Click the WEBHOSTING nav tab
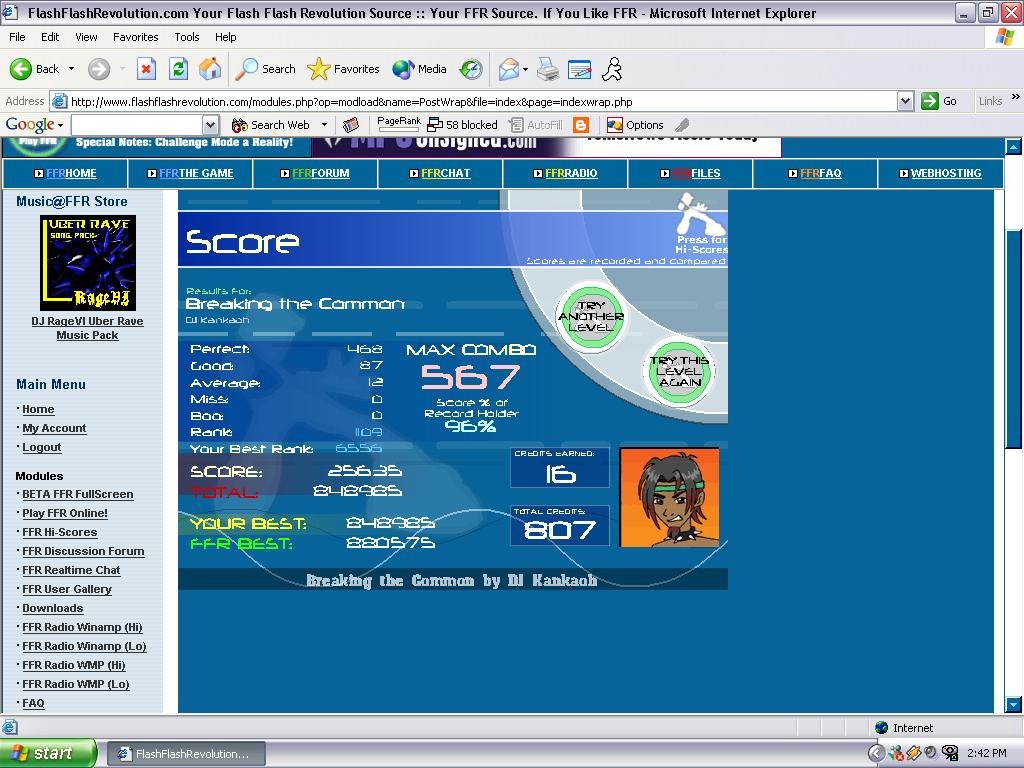The height and width of the screenshot is (768, 1024). 940,173
